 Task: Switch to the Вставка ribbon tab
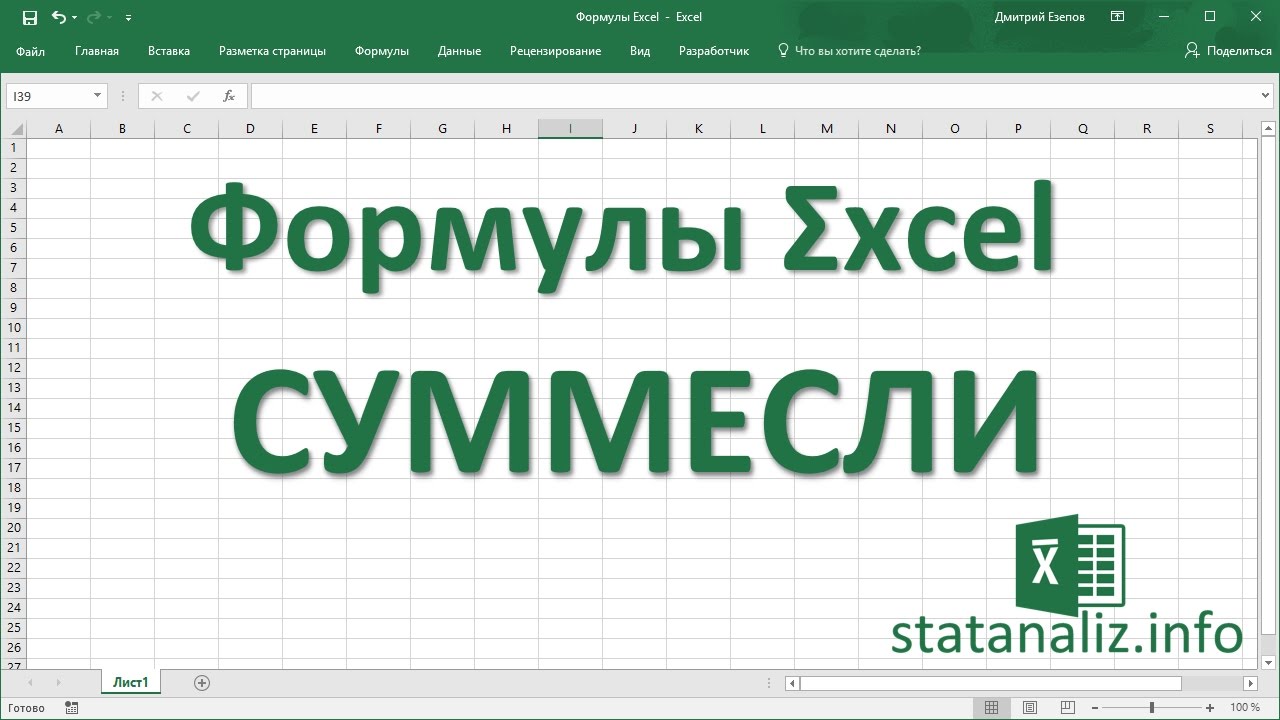coord(169,51)
